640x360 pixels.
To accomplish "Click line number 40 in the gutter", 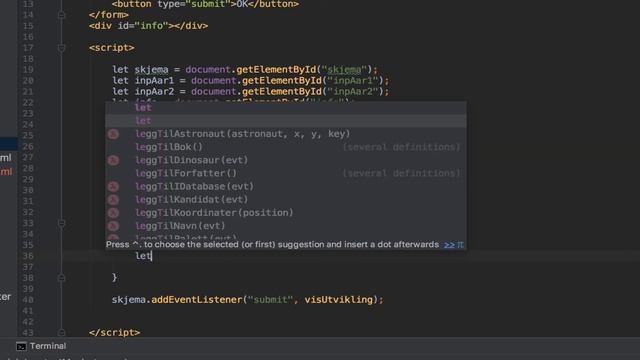I will 28,300.
